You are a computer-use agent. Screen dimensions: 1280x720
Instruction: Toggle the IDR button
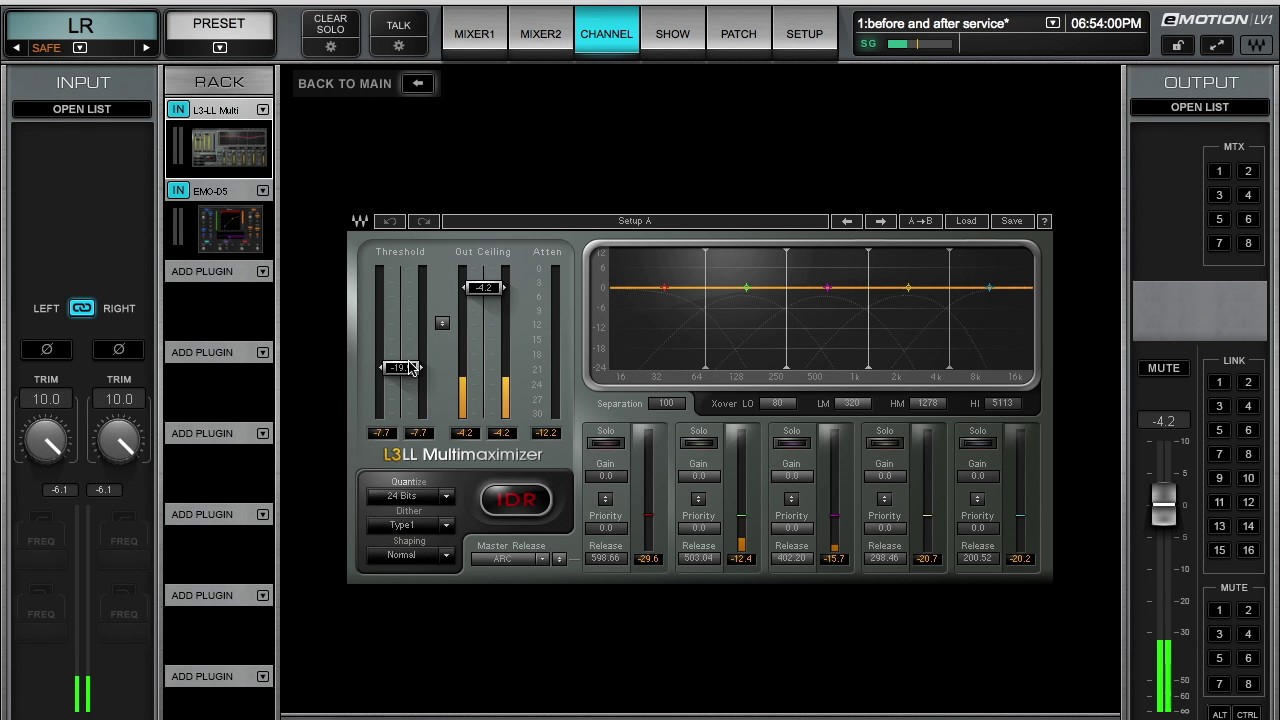tap(516, 500)
